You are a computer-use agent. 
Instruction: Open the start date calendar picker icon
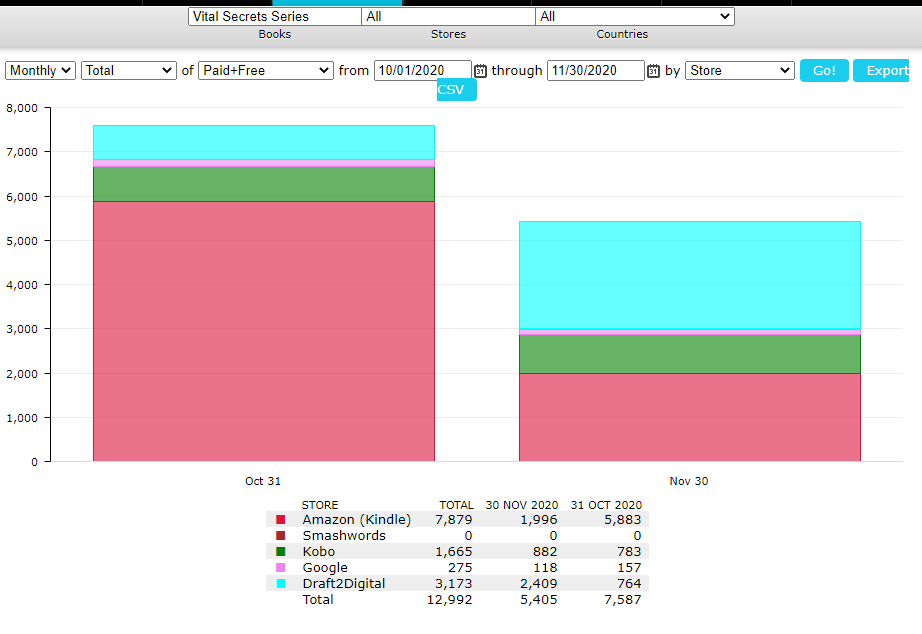(x=480, y=71)
